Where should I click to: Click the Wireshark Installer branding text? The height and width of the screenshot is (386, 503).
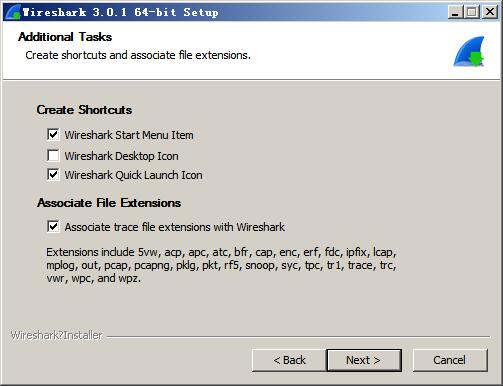57,335
